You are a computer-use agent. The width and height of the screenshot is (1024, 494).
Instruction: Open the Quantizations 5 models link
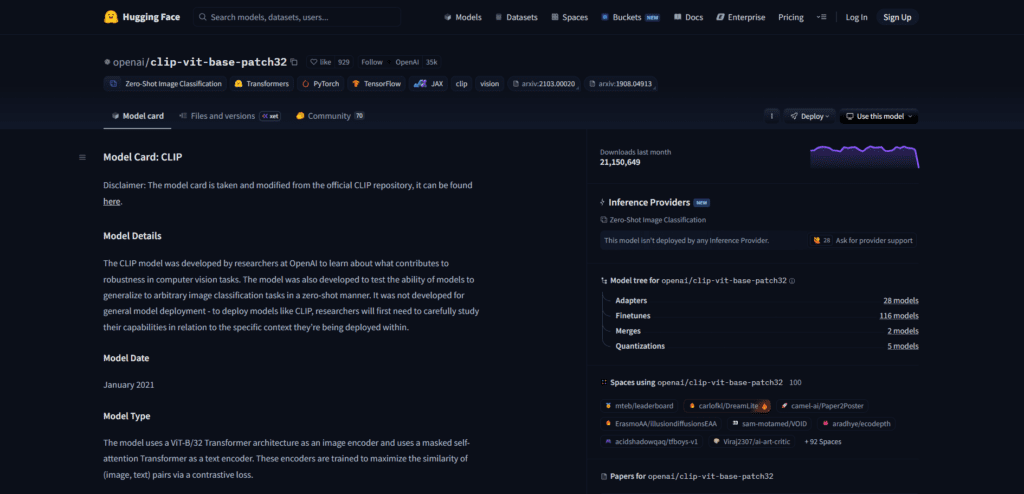903,346
